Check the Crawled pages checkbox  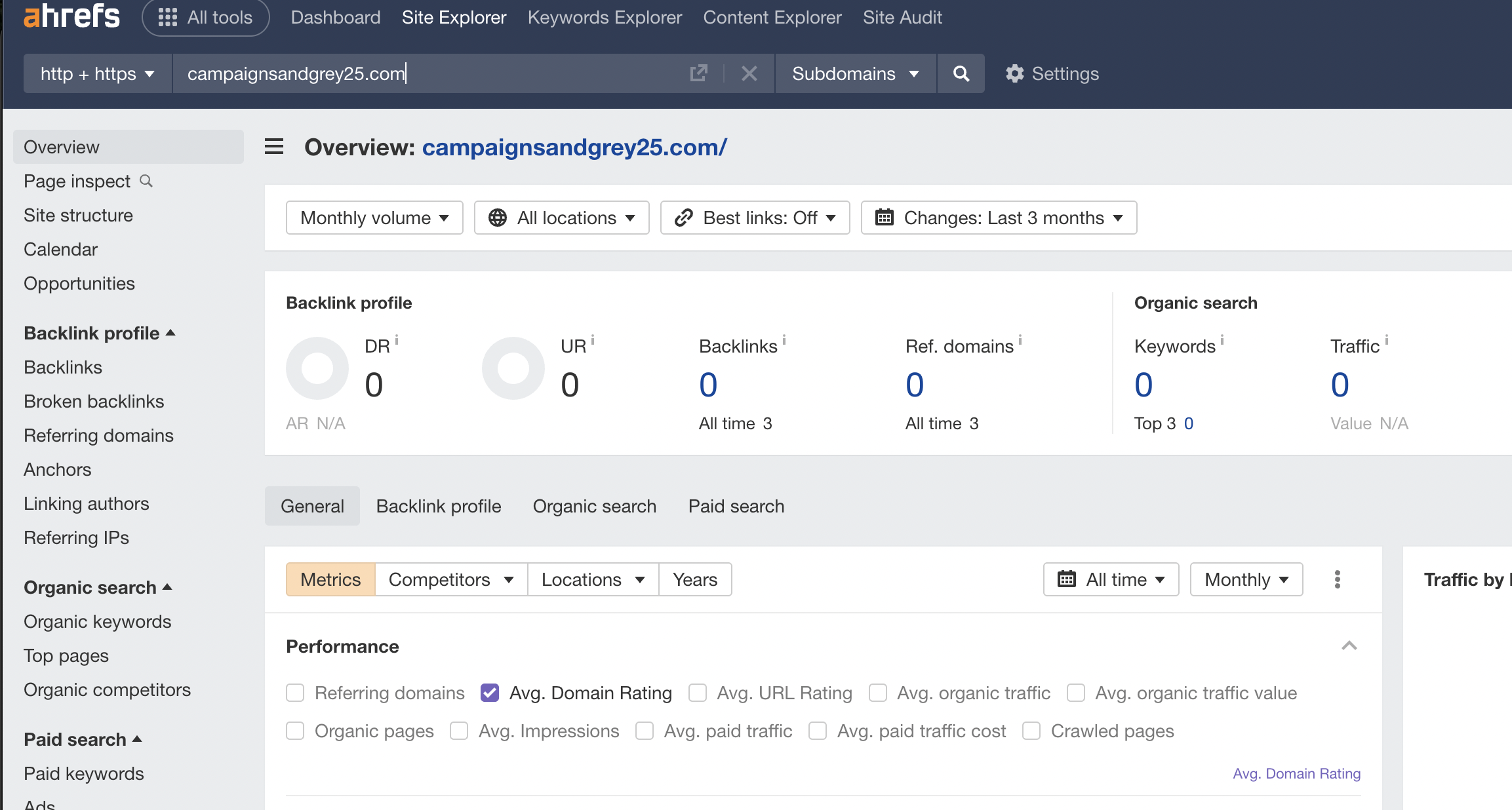[1031, 731]
